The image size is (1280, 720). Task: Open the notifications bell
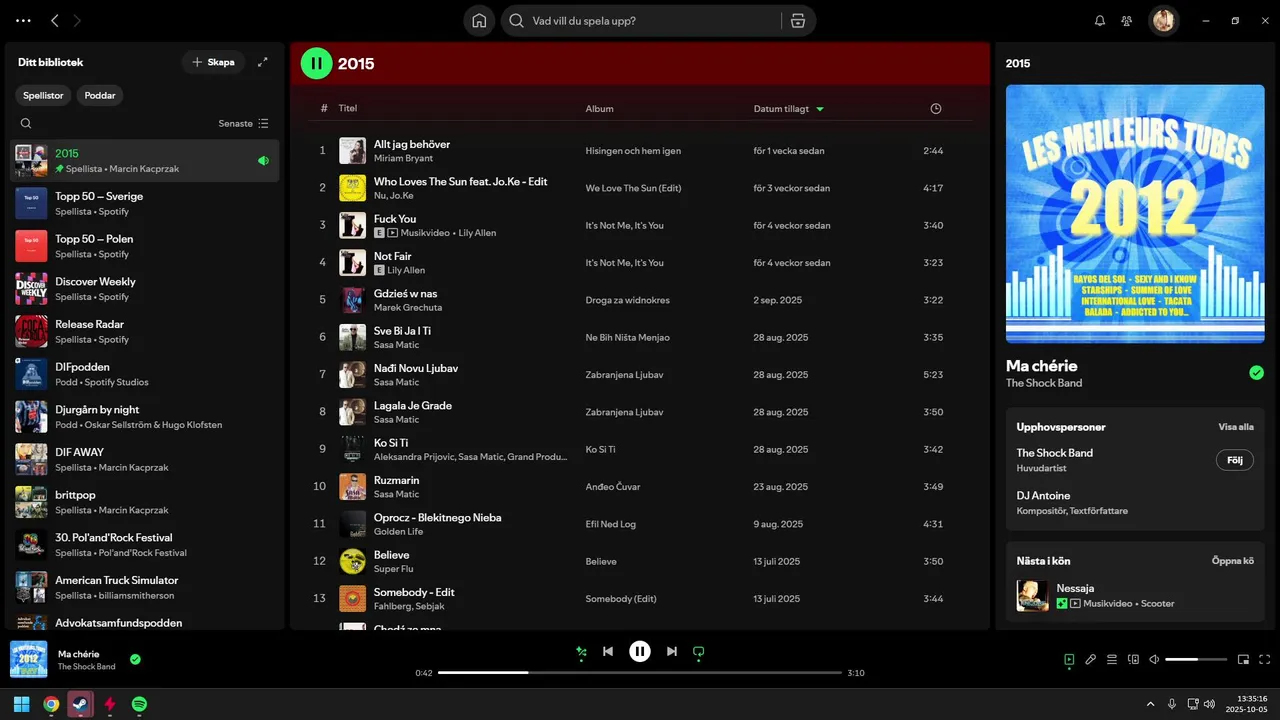(x=1100, y=20)
